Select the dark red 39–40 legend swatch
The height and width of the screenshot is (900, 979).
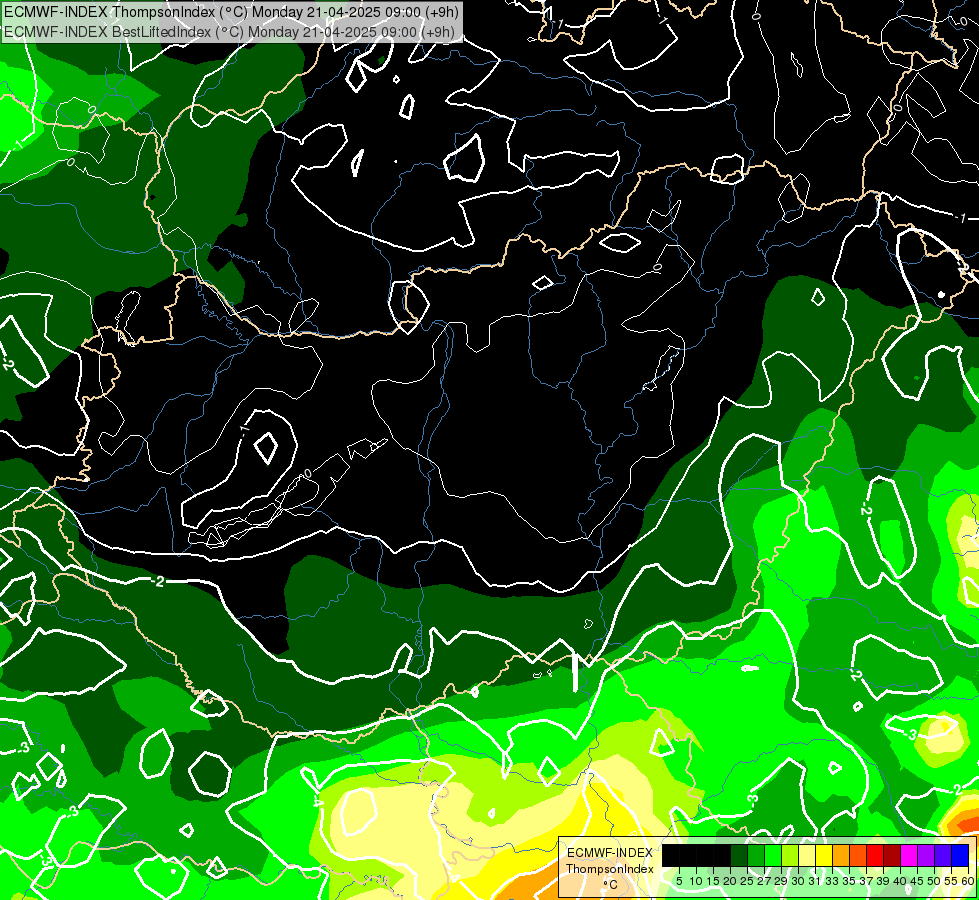coord(892,855)
